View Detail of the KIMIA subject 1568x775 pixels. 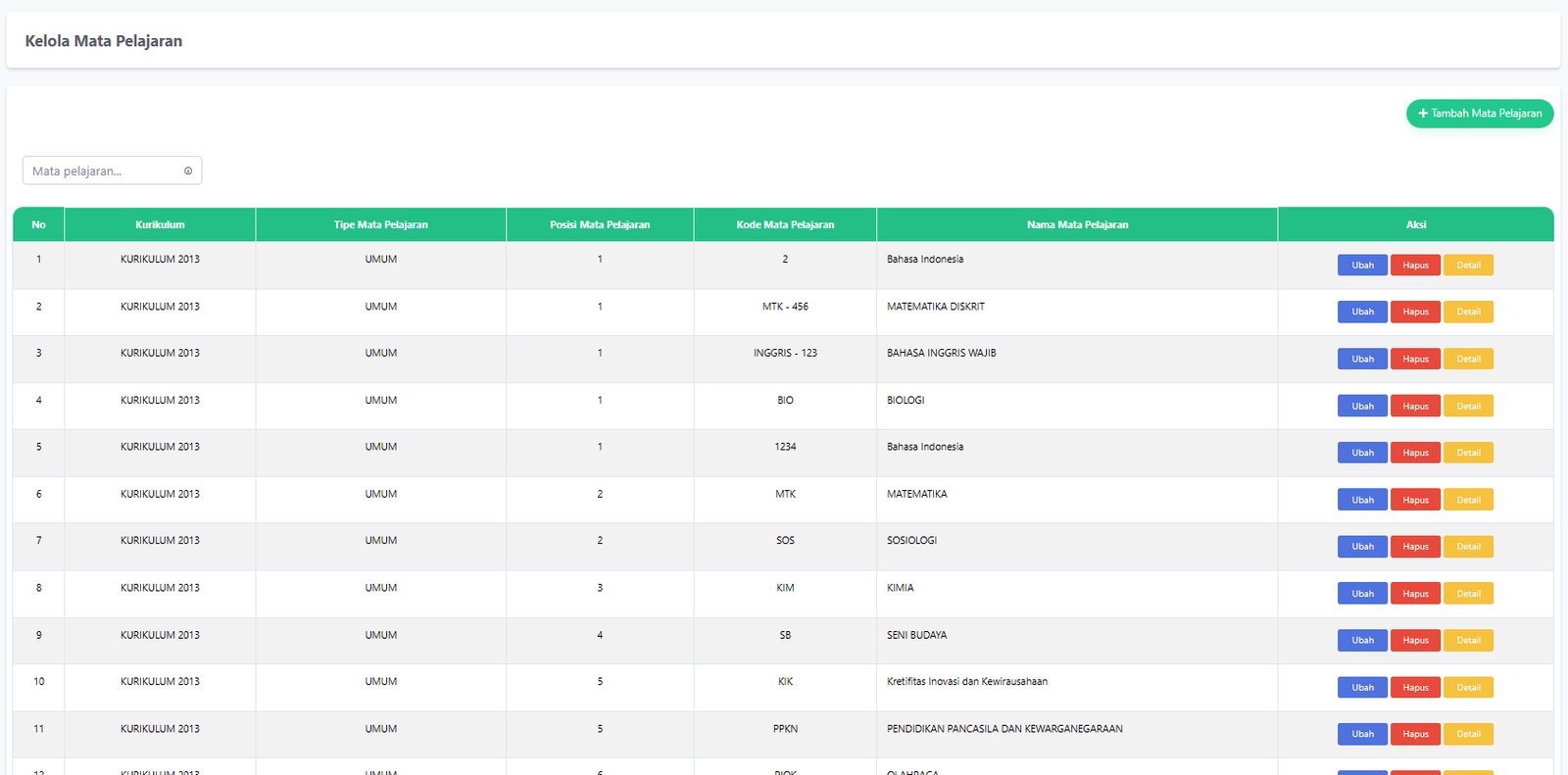(1468, 594)
